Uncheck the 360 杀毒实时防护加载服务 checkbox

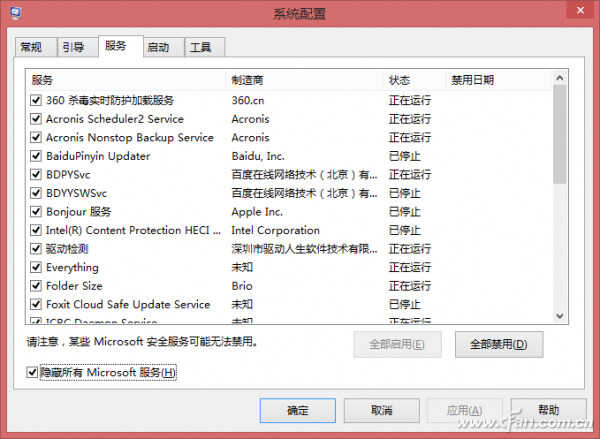36,100
